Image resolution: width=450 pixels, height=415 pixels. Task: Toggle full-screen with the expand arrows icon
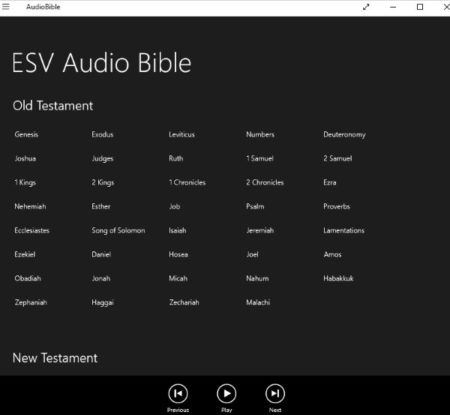click(366, 7)
